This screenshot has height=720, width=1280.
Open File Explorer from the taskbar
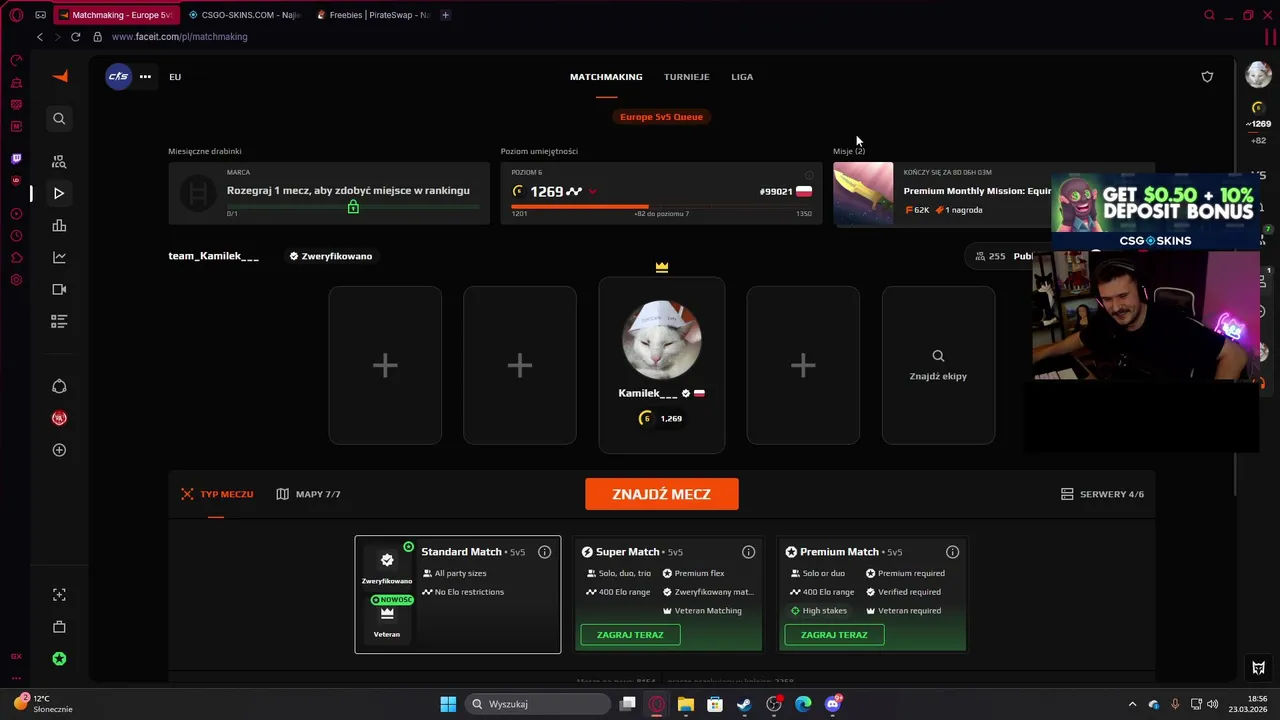685,704
